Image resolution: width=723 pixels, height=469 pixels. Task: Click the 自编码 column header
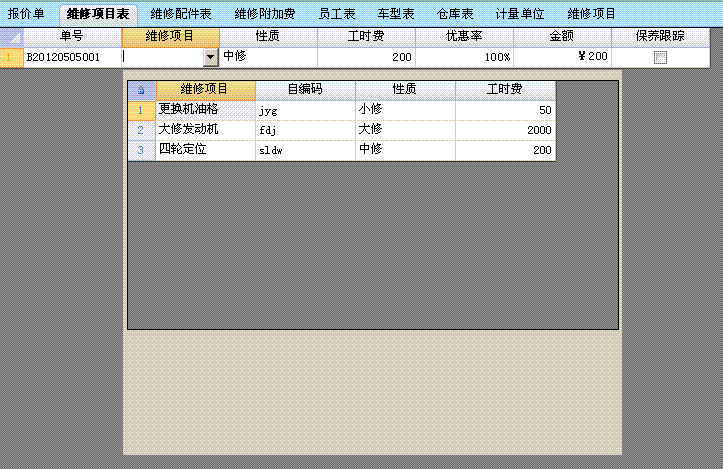305,90
